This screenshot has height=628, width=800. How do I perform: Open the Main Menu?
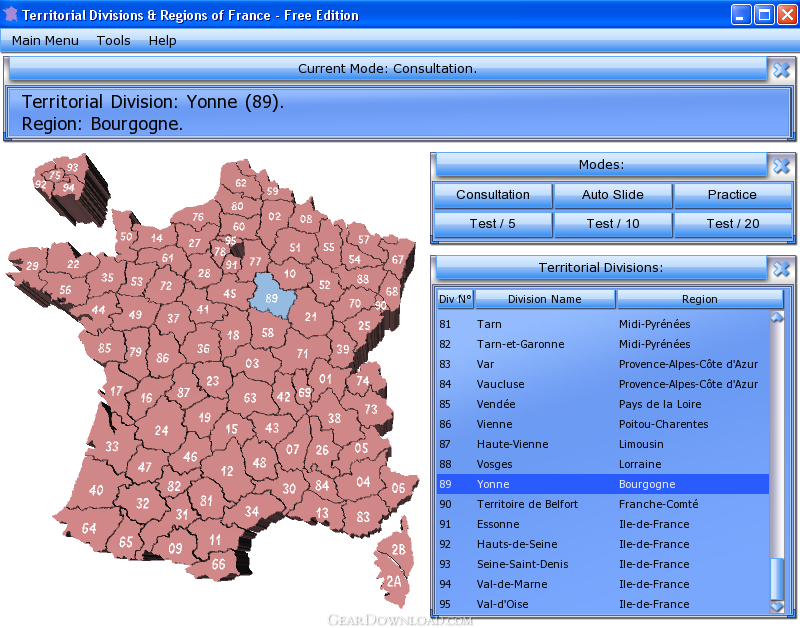coord(45,41)
